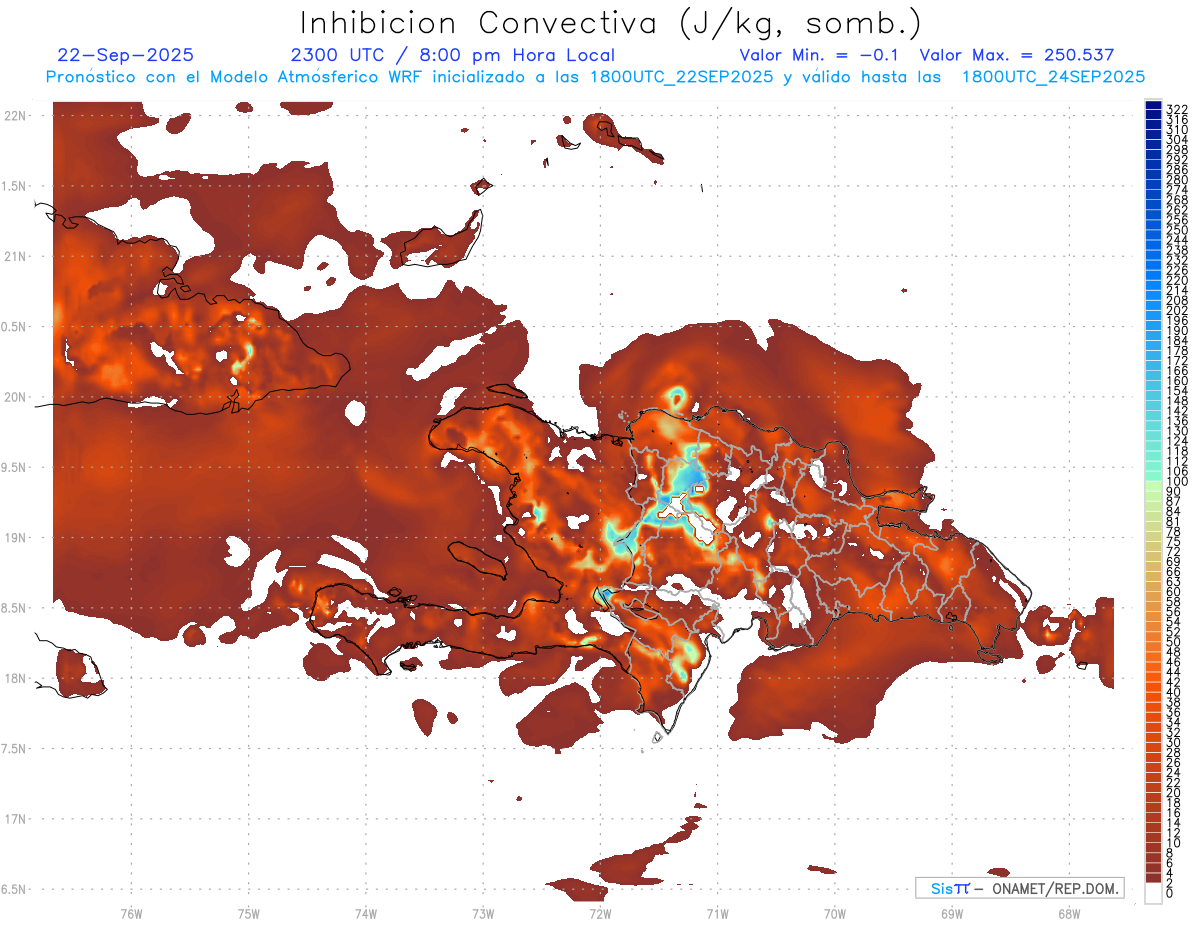Image resolution: width=1200 pixels, height=927 pixels.
Task: Click the "Valor Max. = 250.537" text
Action: point(1016,55)
